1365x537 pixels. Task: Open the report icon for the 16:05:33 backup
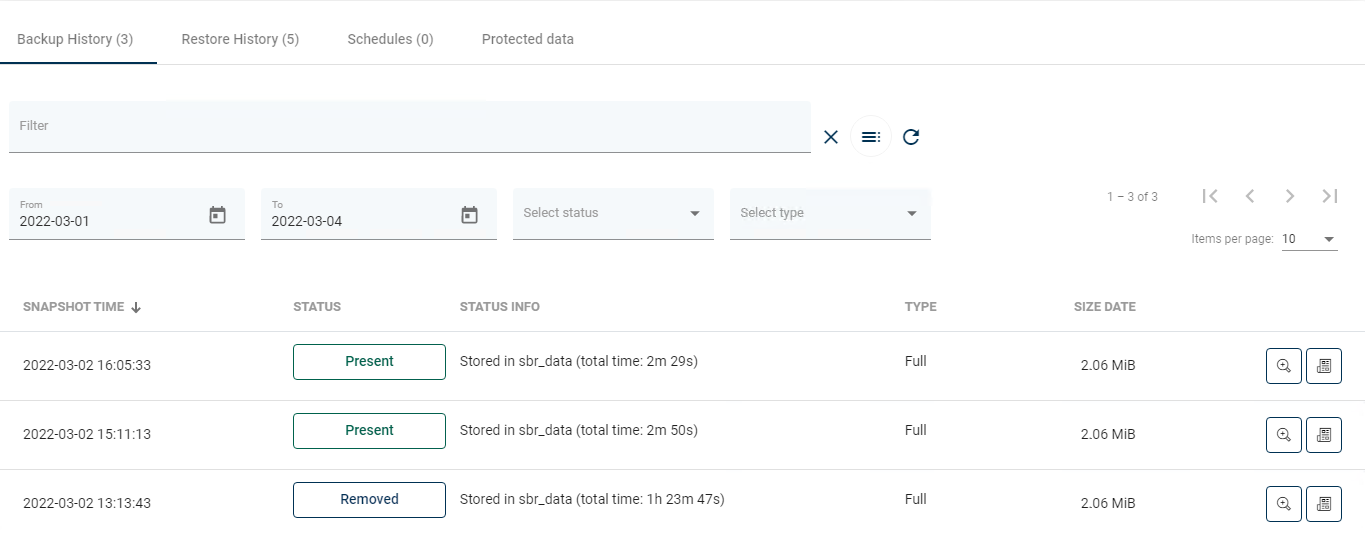pyautogui.click(x=1323, y=366)
